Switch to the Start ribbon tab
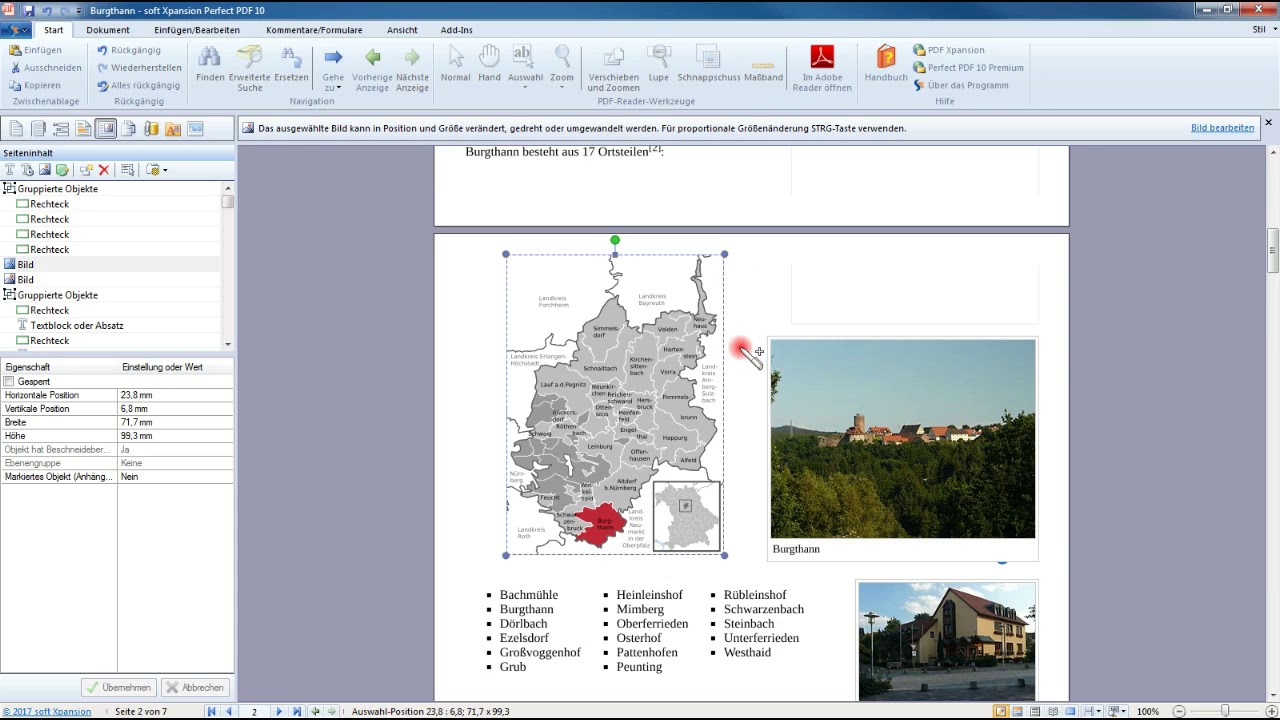1280x720 pixels. click(x=53, y=30)
